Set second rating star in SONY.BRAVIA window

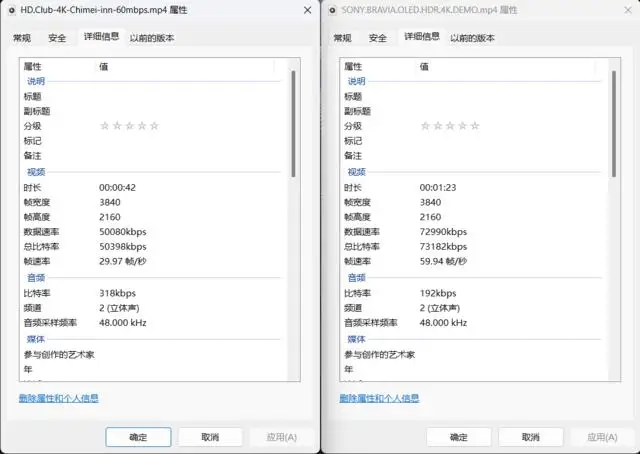438,126
